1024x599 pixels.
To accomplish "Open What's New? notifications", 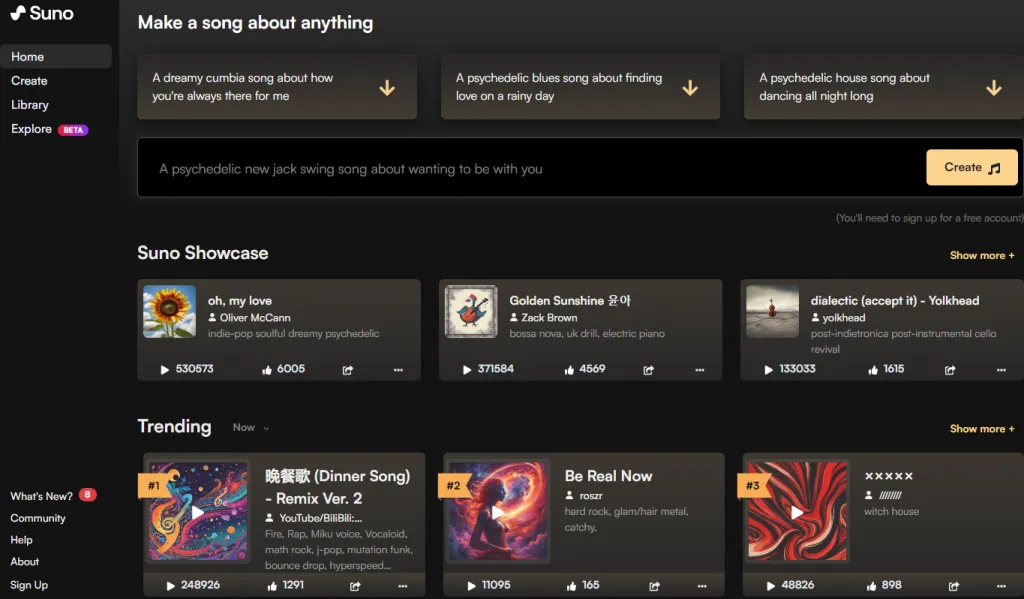I will tap(54, 496).
